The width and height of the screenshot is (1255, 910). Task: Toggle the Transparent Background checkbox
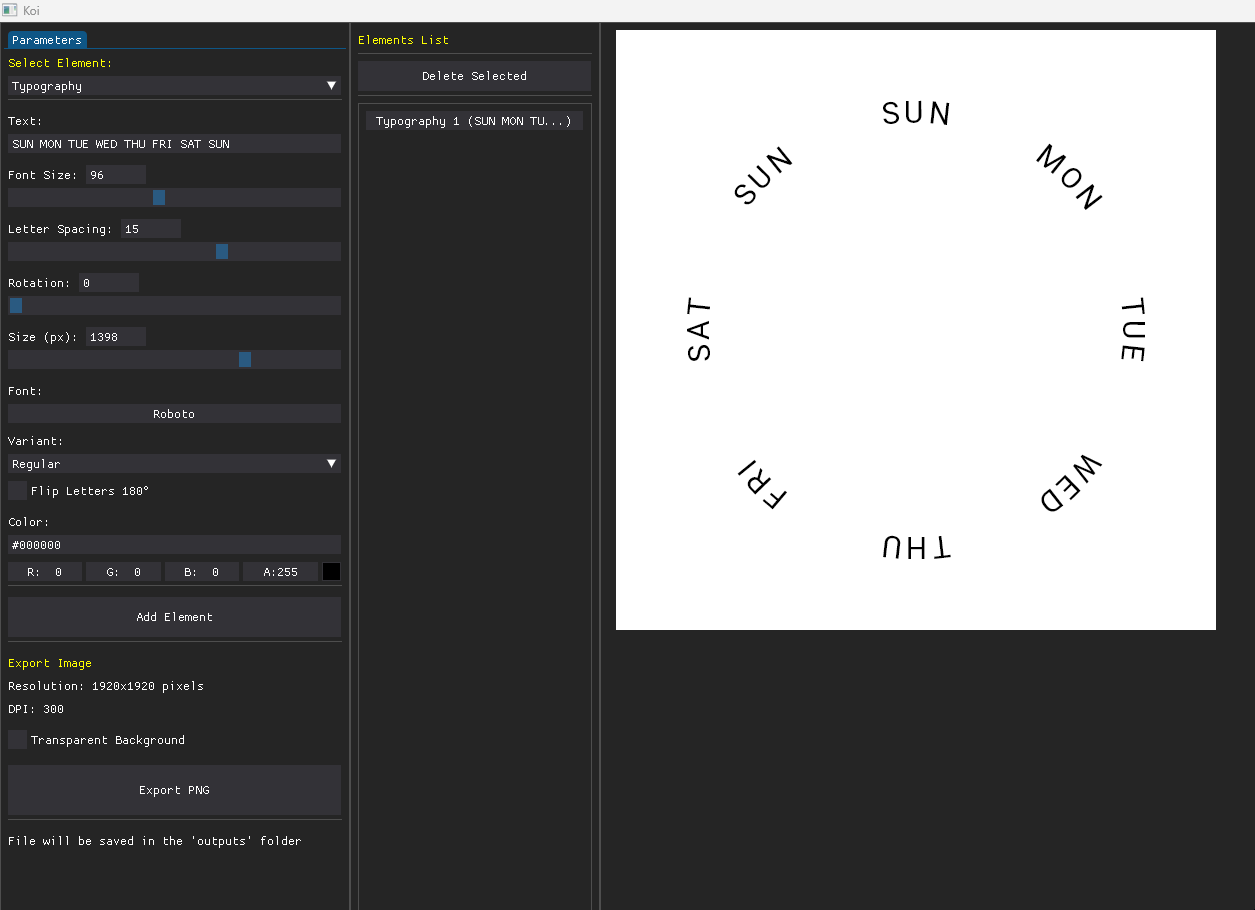18,740
